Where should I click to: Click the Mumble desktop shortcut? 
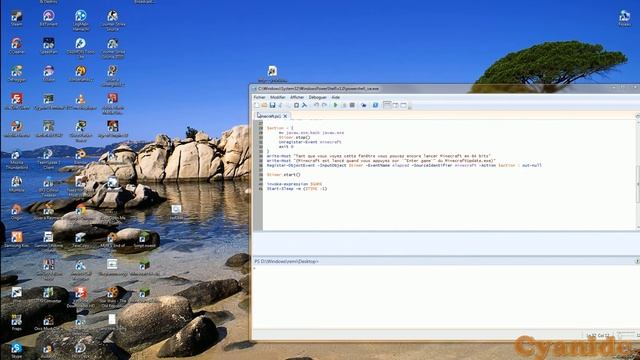(x=16, y=184)
